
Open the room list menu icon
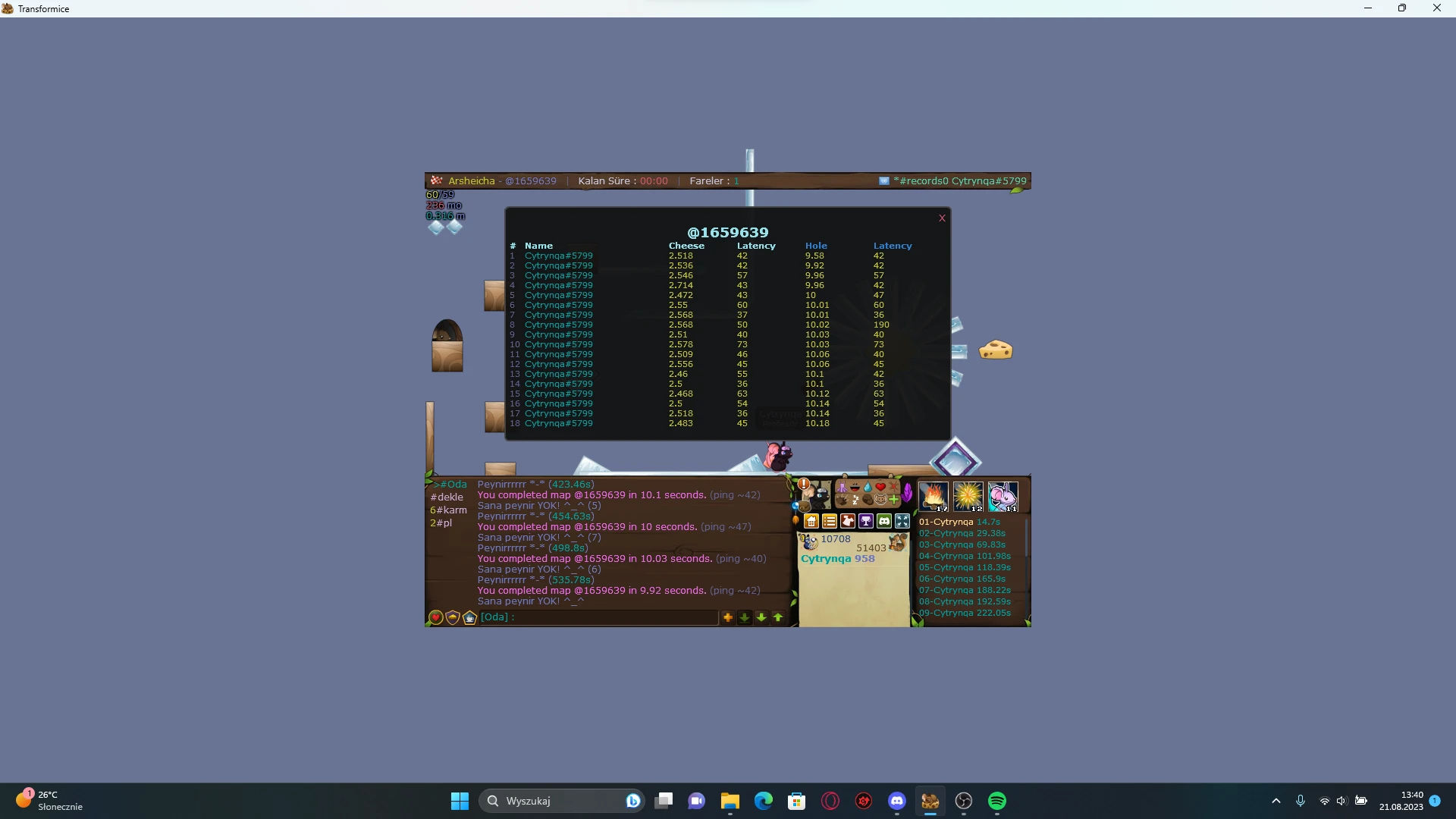(x=830, y=521)
